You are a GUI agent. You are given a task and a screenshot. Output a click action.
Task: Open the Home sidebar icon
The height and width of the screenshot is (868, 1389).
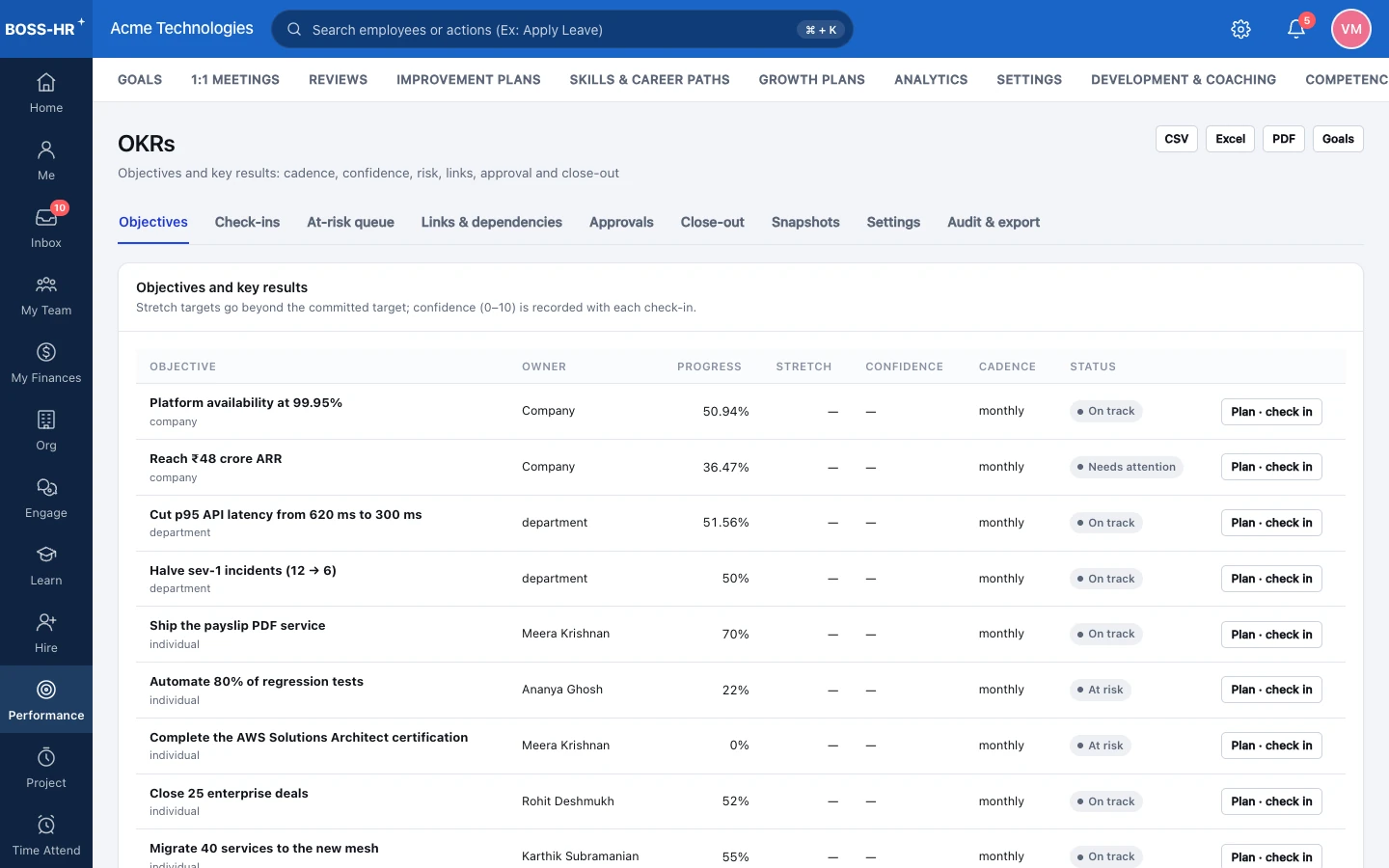46,82
